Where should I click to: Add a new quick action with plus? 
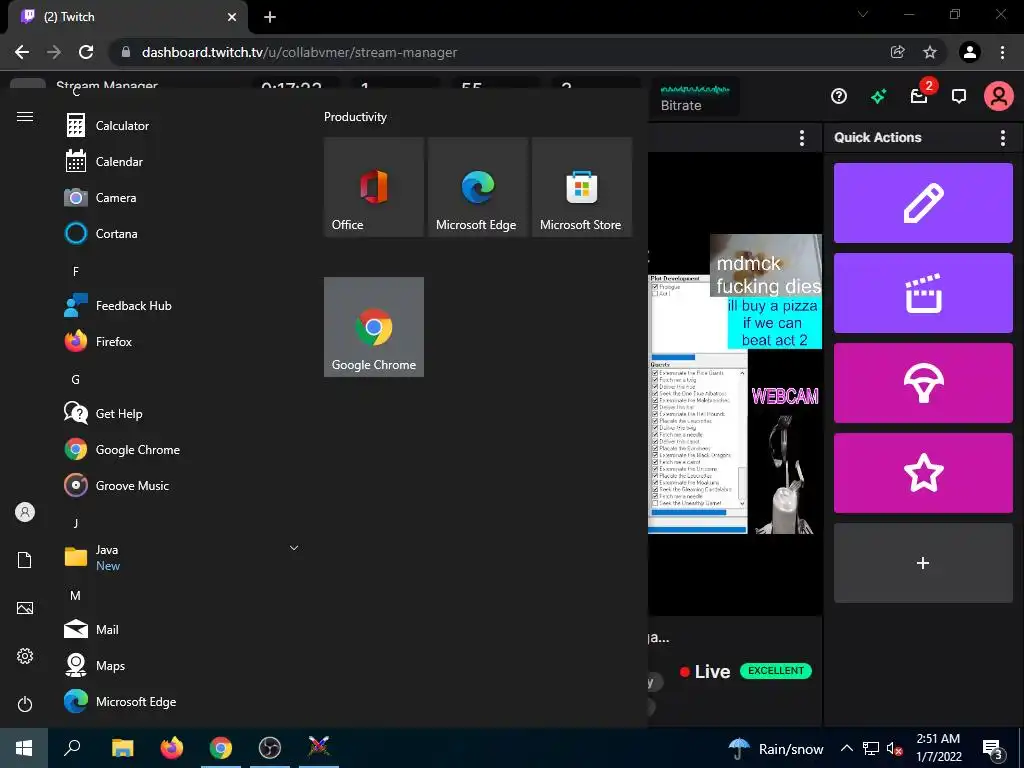pyautogui.click(x=923, y=563)
